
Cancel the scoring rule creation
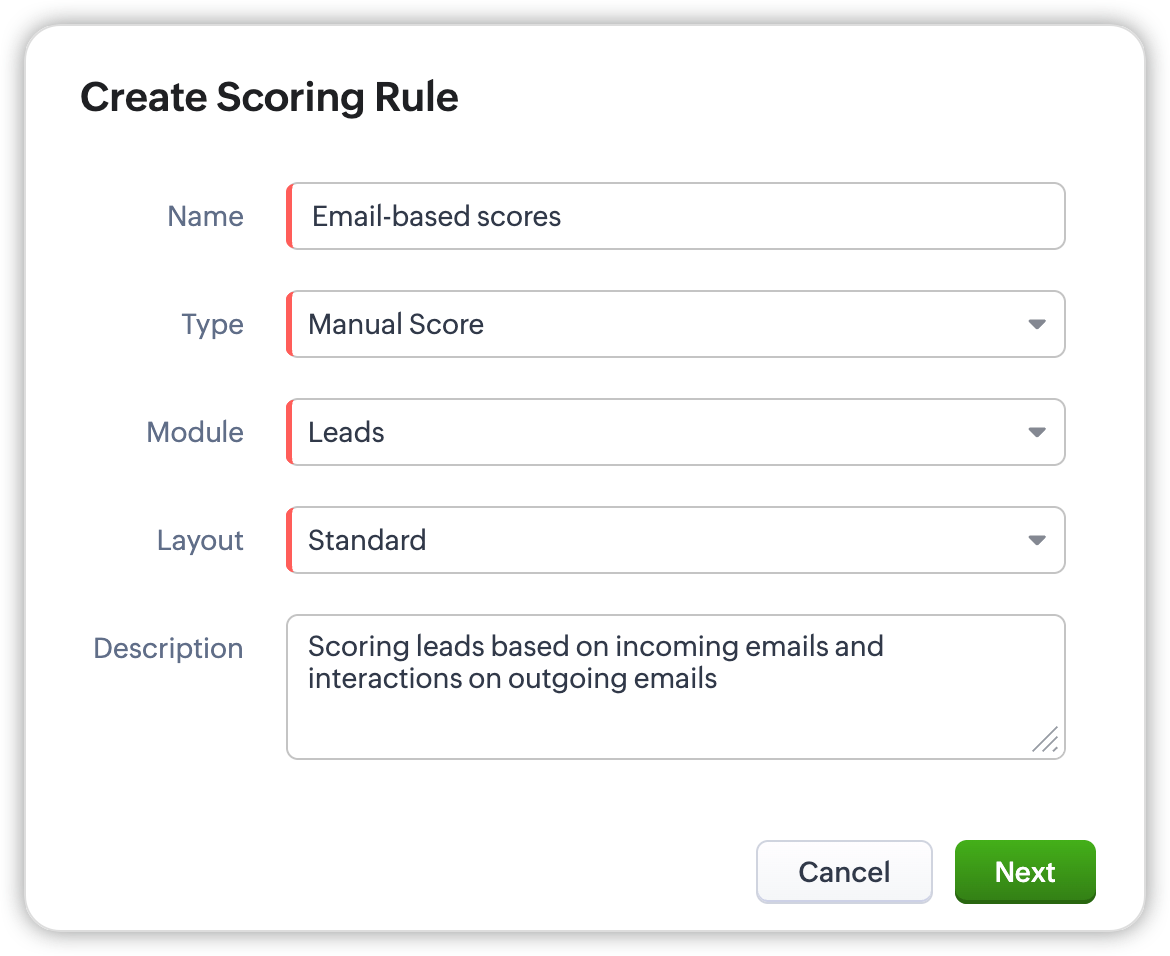click(x=844, y=872)
